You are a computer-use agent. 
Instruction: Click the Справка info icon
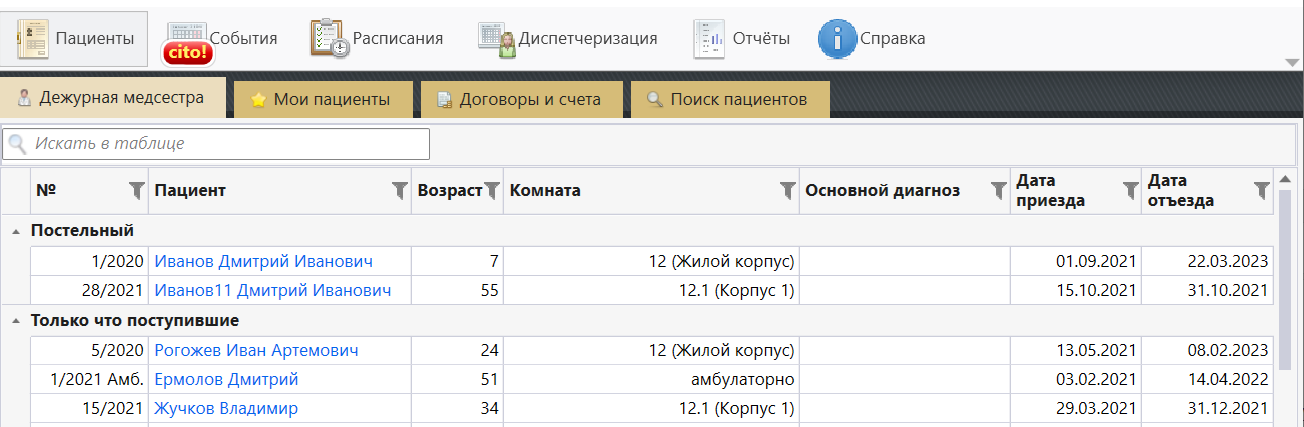[x=837, y=39]
